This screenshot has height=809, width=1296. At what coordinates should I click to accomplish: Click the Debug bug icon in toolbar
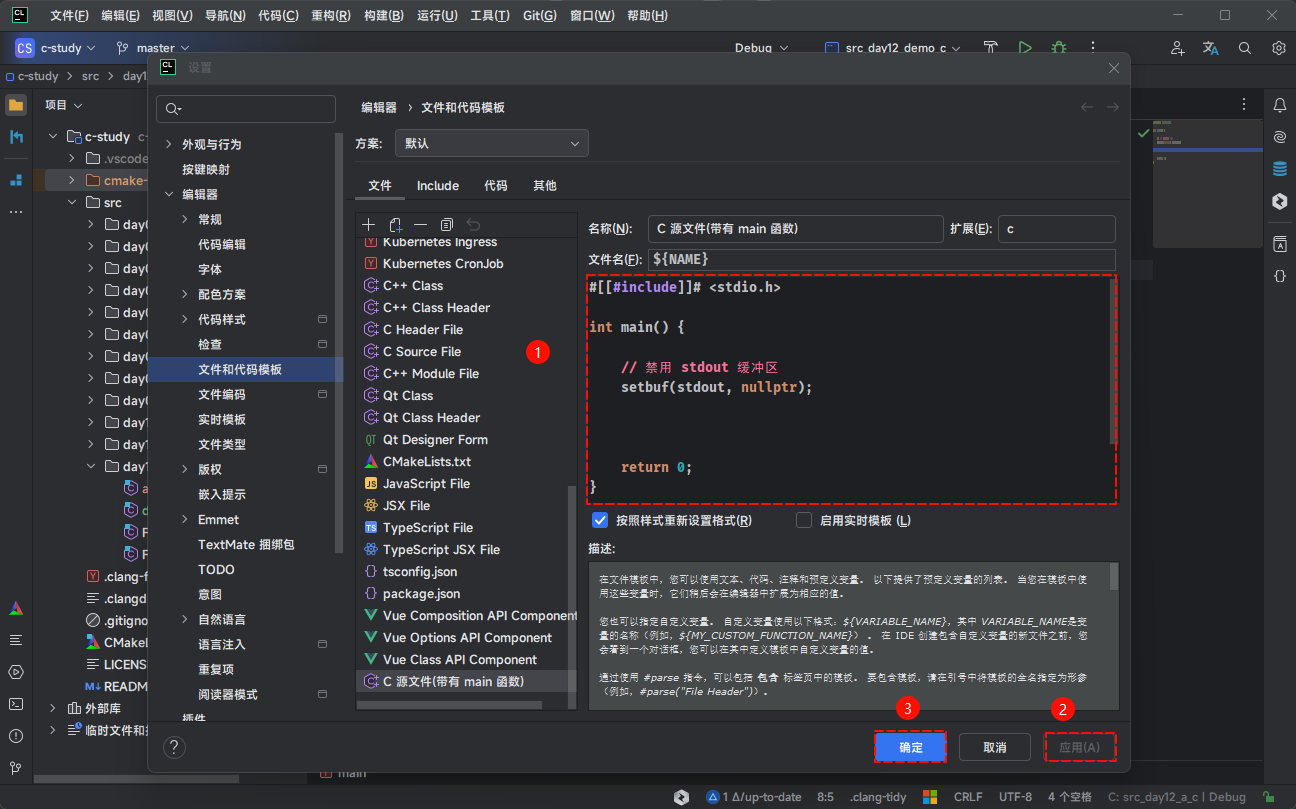click(1058, 48)
